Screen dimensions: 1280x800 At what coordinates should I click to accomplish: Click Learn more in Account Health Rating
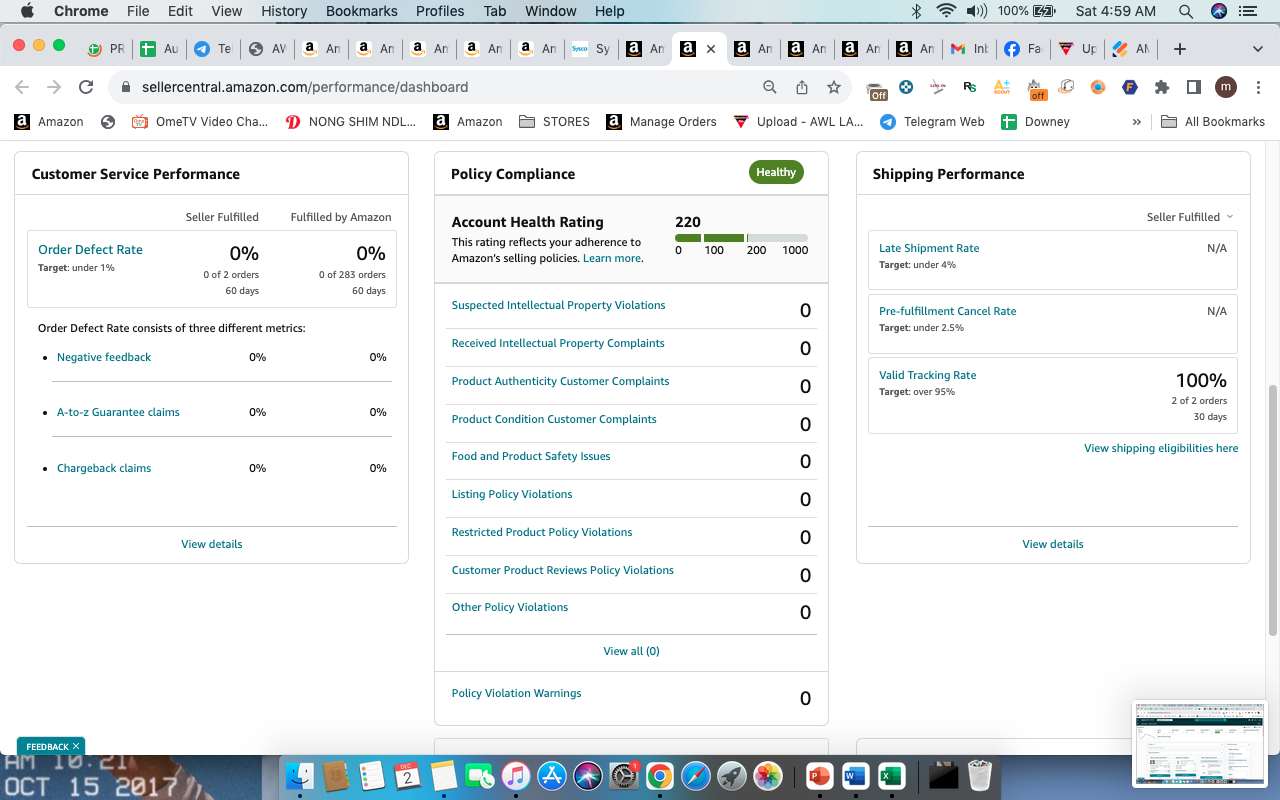click(612, 258)
